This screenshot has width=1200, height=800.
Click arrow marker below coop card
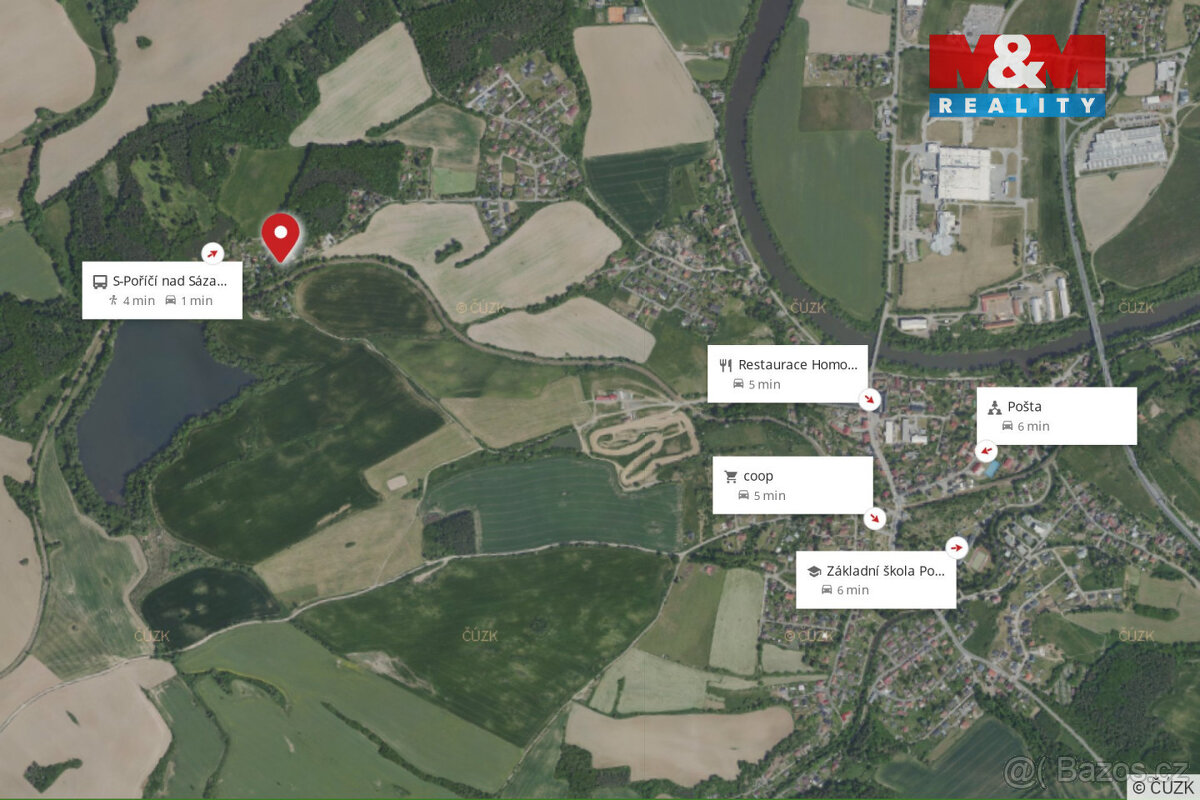click(x=875, y=519)
